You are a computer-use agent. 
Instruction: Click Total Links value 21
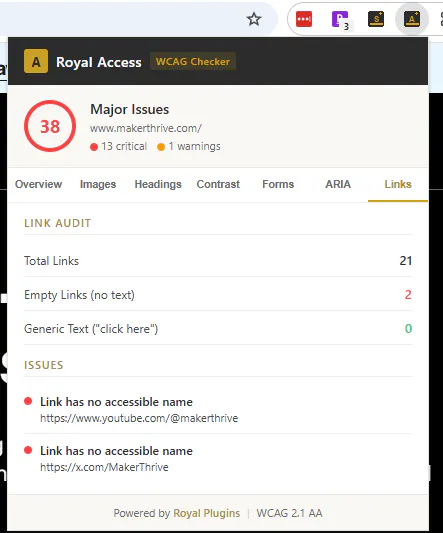pos(406,261)
